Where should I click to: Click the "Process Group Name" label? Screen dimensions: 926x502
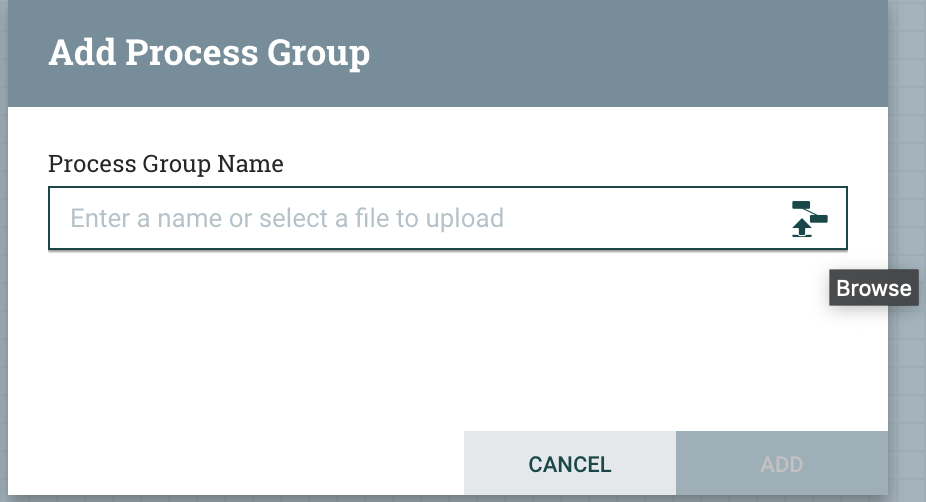pos(166,164)
